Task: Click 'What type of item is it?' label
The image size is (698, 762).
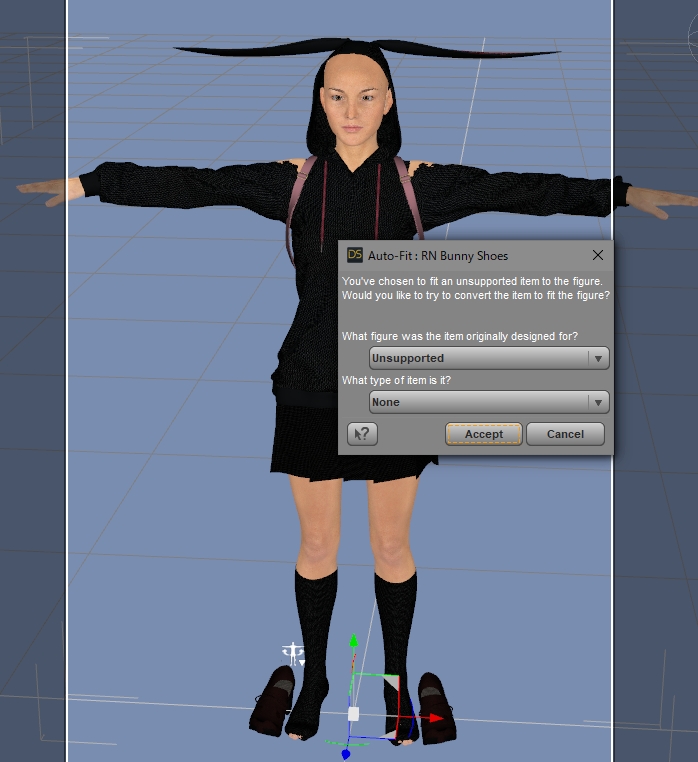Action: click(396, 380)
